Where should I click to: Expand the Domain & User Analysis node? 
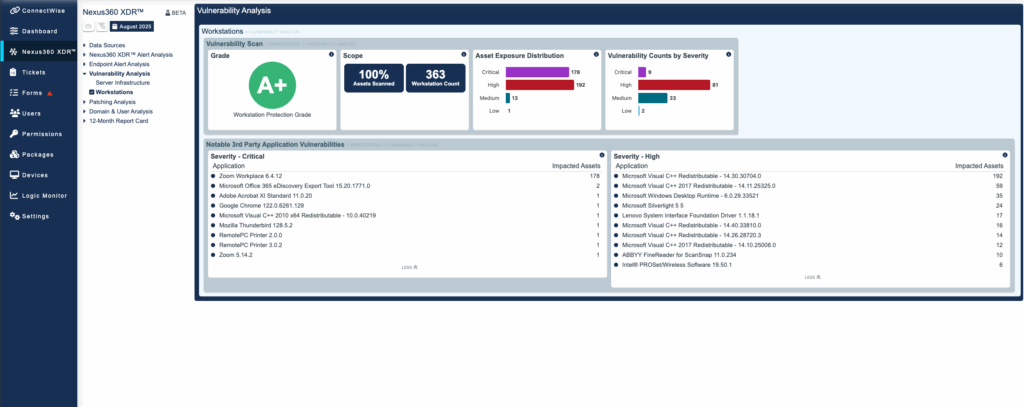tap(85, 111)
